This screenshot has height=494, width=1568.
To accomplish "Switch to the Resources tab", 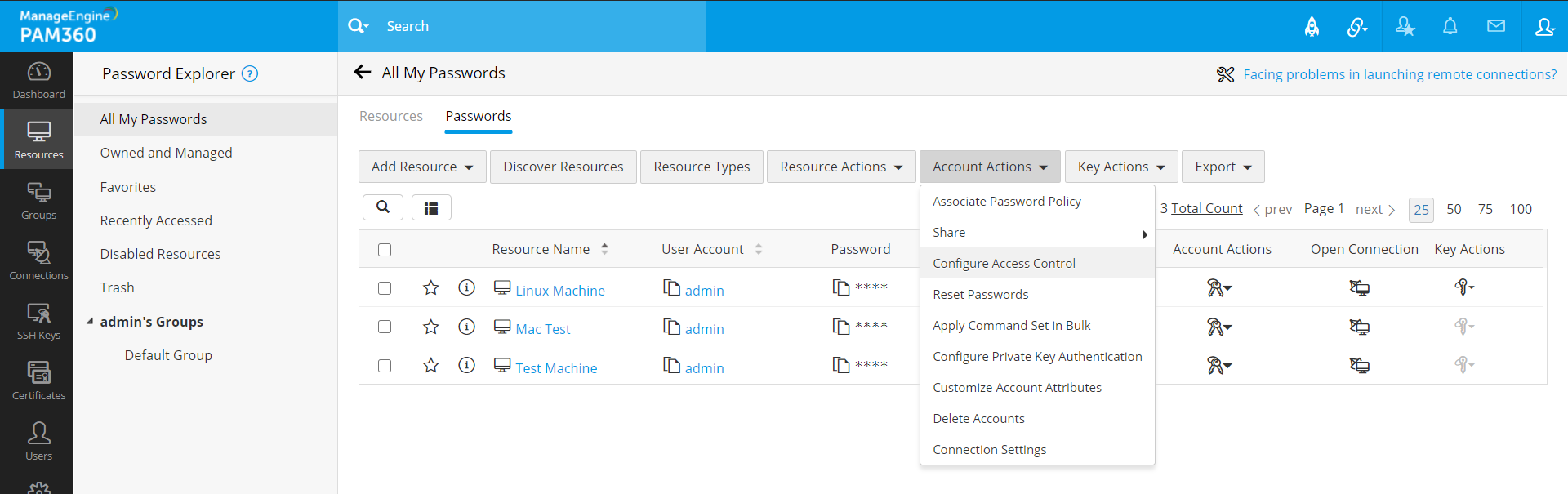I will [x=391, y=116].
